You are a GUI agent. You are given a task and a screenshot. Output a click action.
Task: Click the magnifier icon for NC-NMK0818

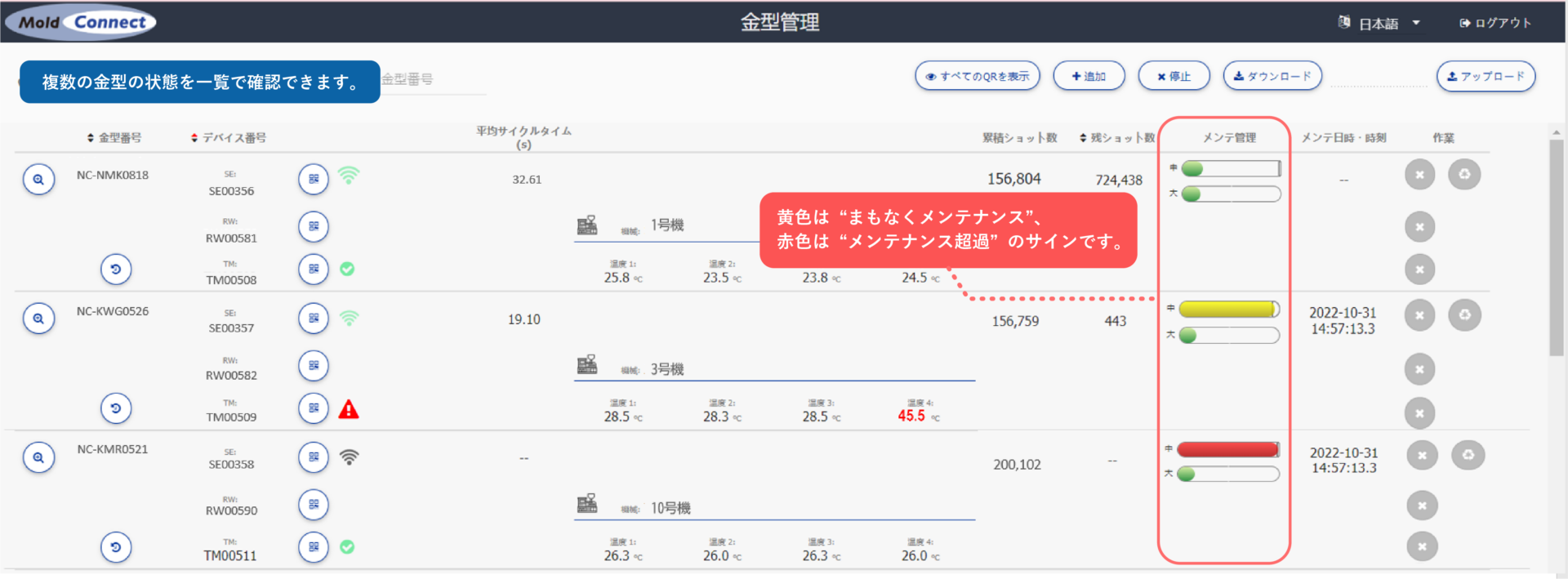point(38,180)
